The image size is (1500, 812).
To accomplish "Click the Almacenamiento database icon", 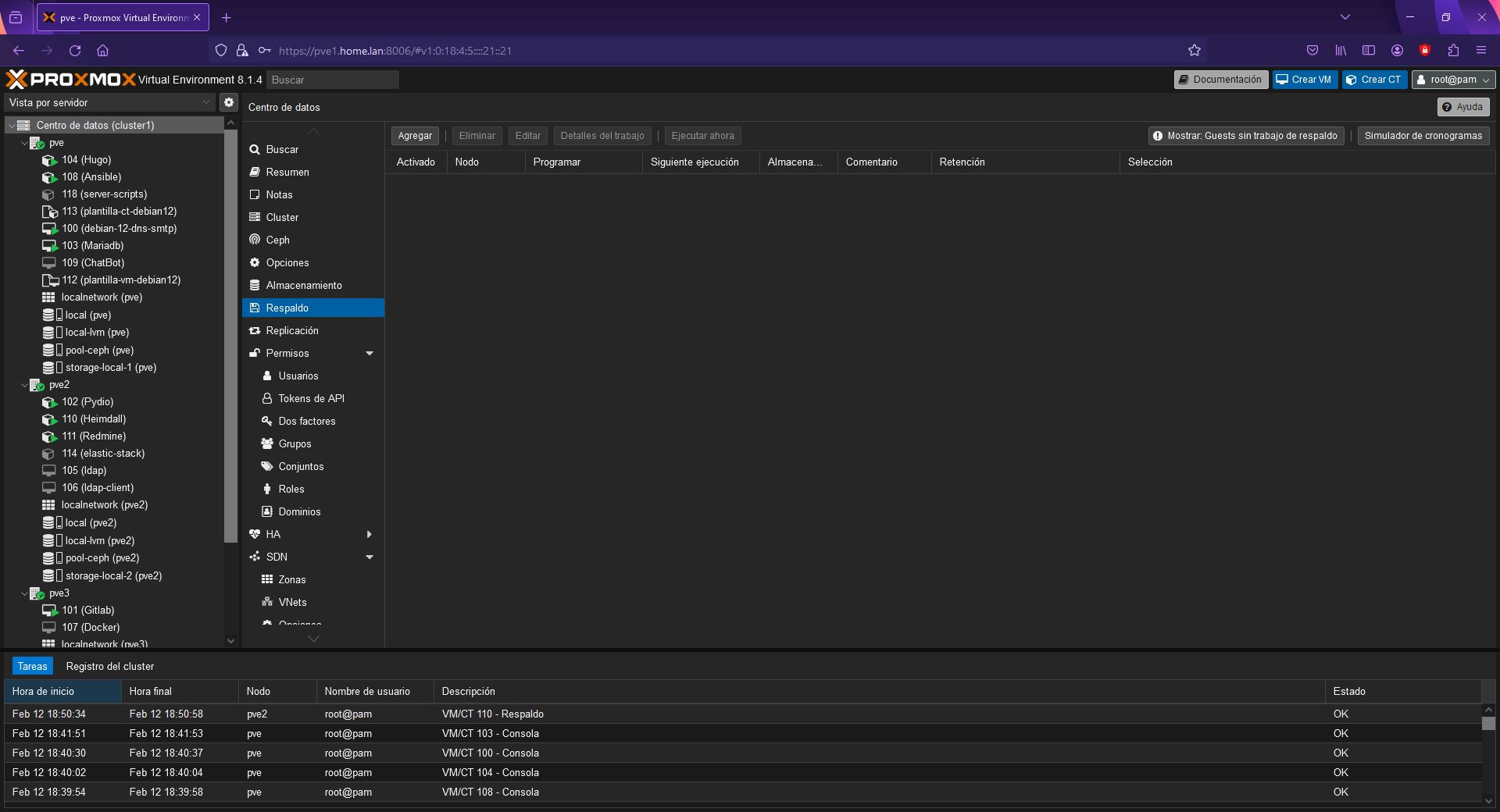I will tap(255, 285).
